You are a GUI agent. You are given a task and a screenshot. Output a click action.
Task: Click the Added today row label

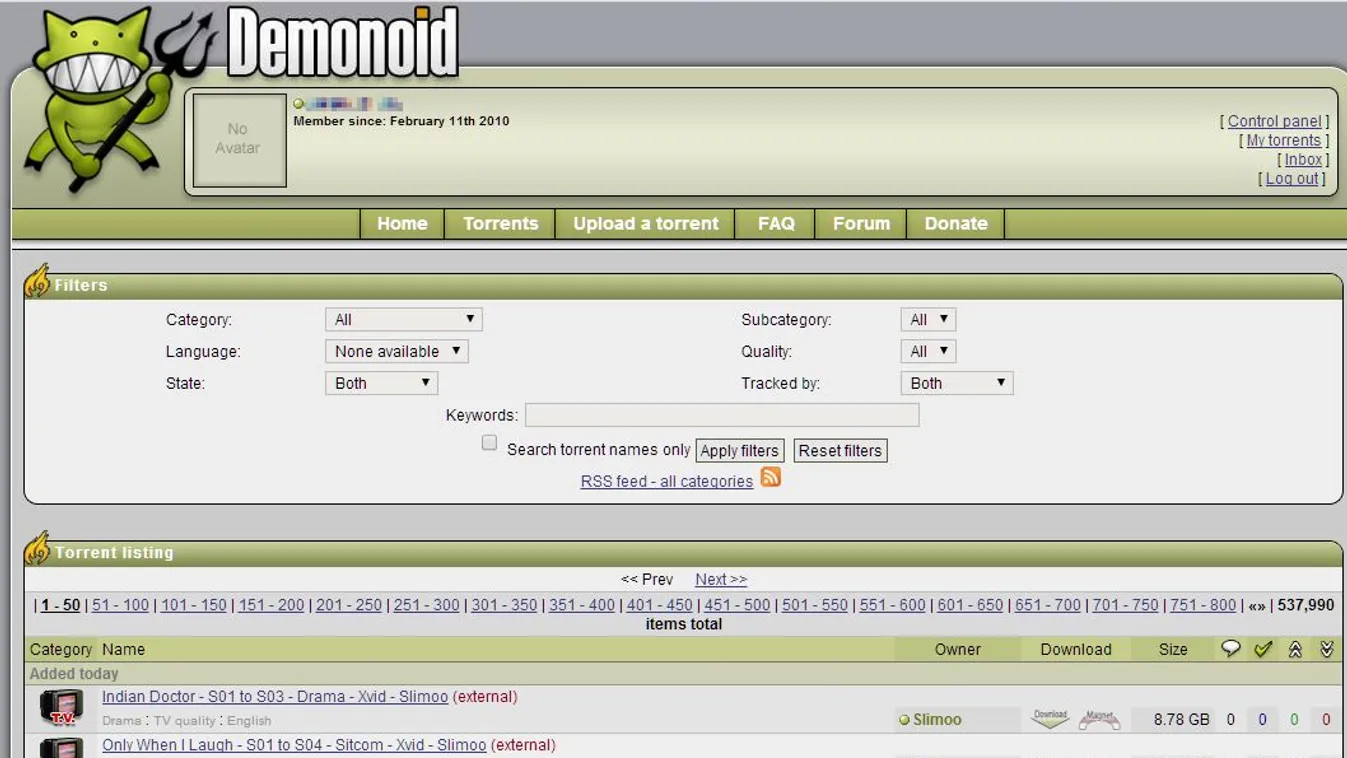pyautogui.click(x=74, y=674)
